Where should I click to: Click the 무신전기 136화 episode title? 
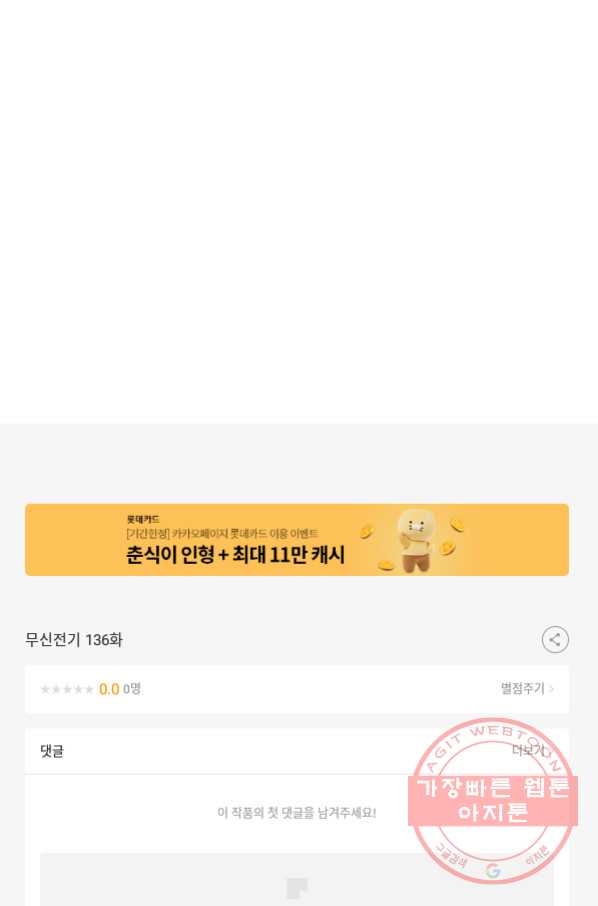pyautogui.click(x=74, y=640)
